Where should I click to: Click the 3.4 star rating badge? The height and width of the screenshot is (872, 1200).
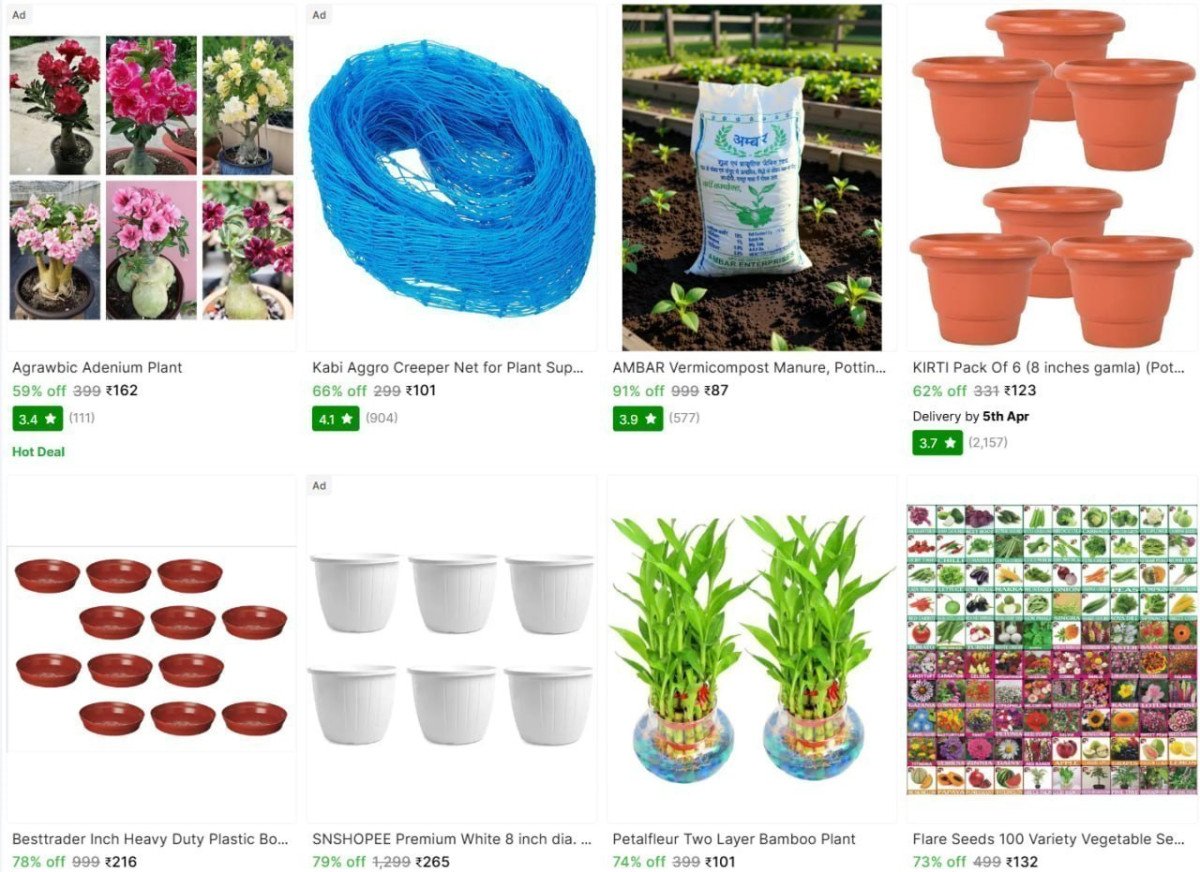37,418
